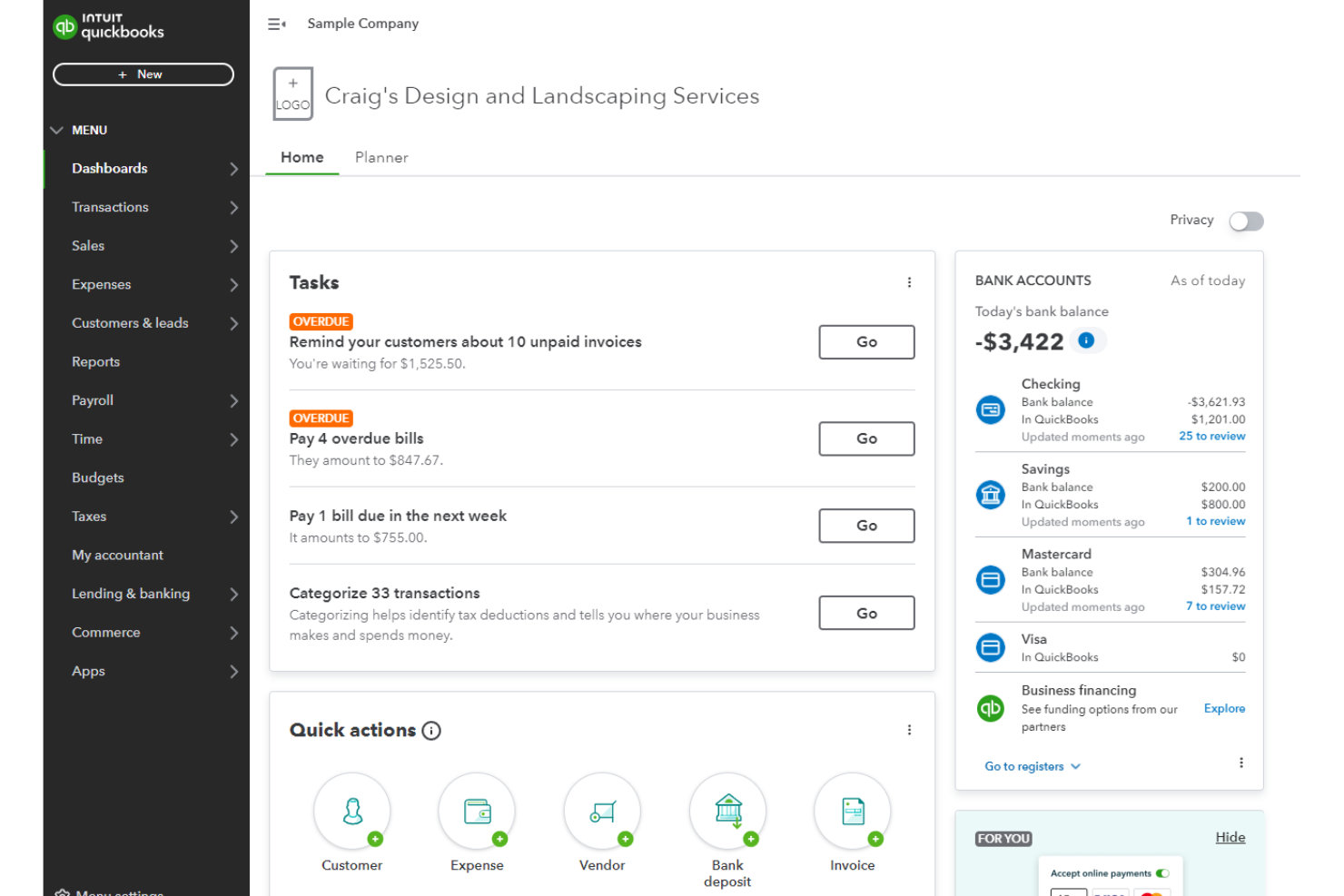Toggle the Privacy switch on
Screen dimensions: 1344x896
[x=1246, y=221]
